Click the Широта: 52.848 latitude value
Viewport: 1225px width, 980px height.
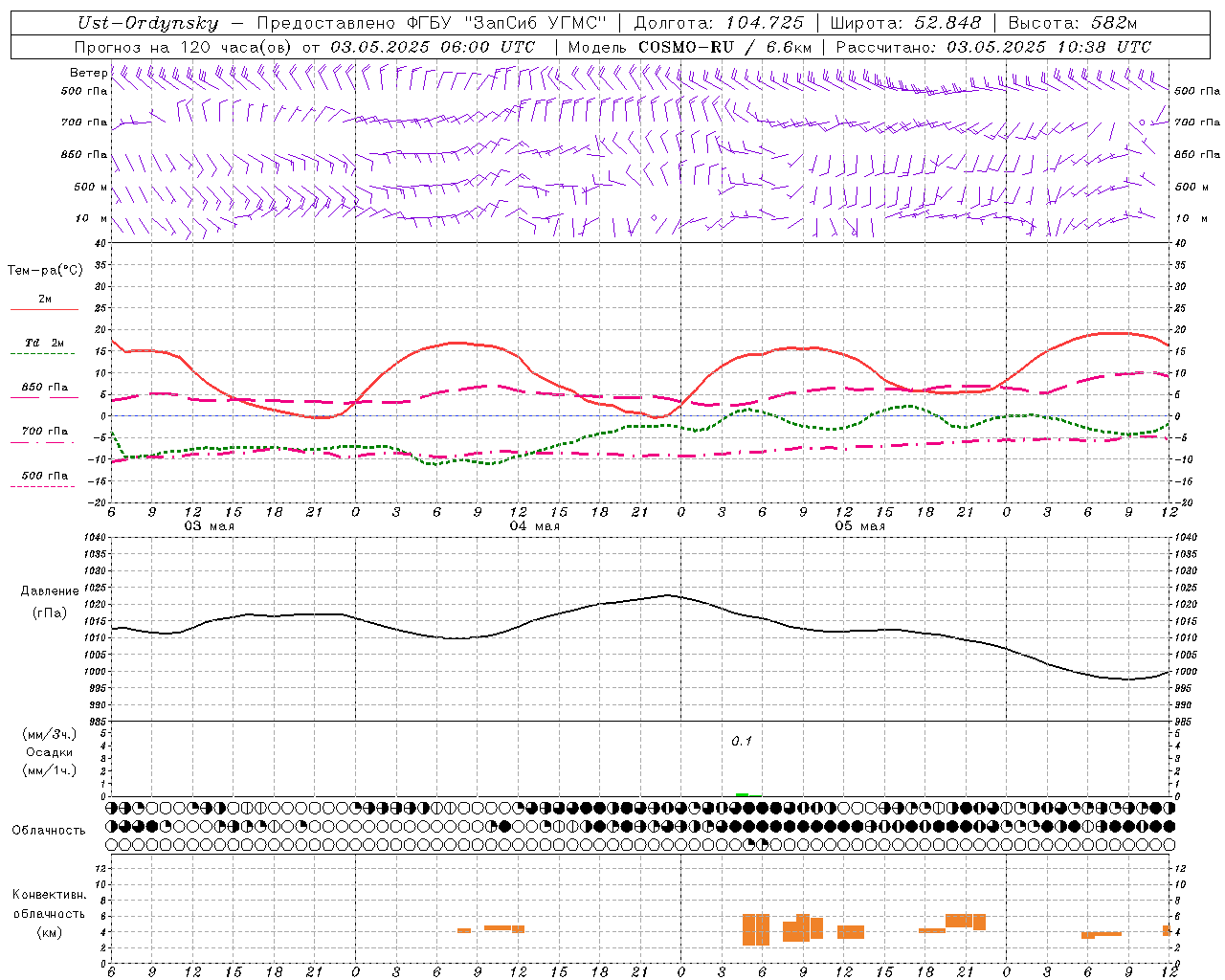click(905, 23)
